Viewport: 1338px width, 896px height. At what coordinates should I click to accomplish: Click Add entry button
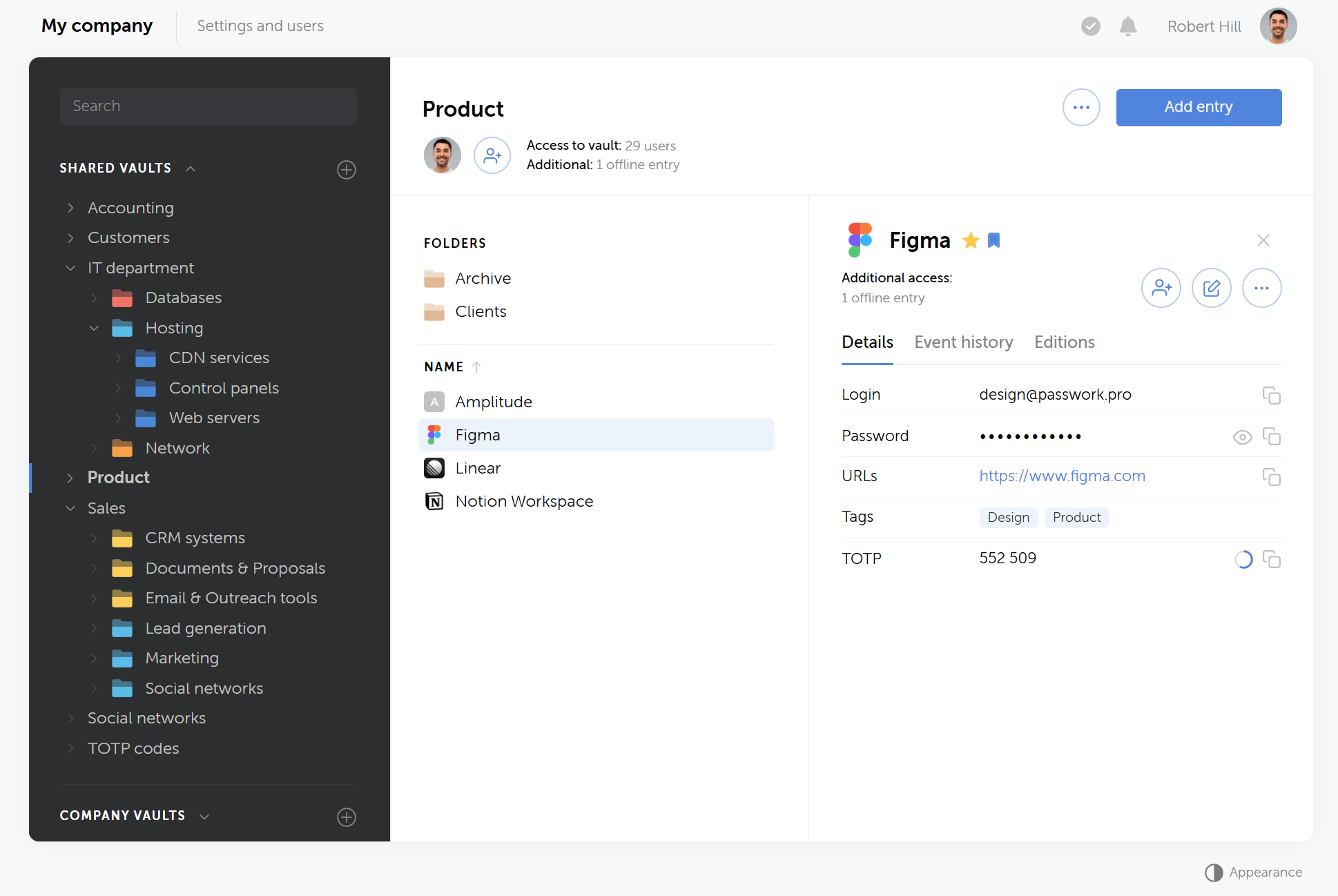(x=1199, y=107)
